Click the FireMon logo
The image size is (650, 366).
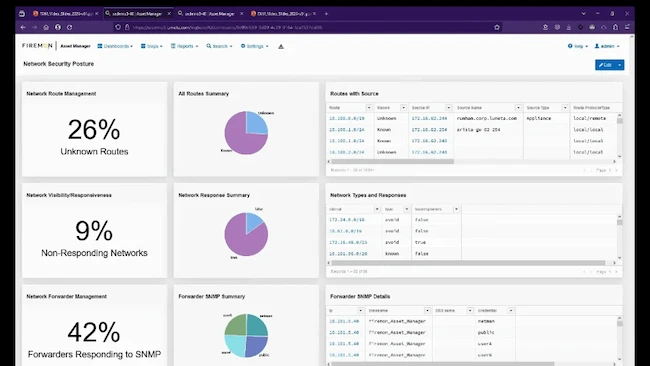click(37, 46)
